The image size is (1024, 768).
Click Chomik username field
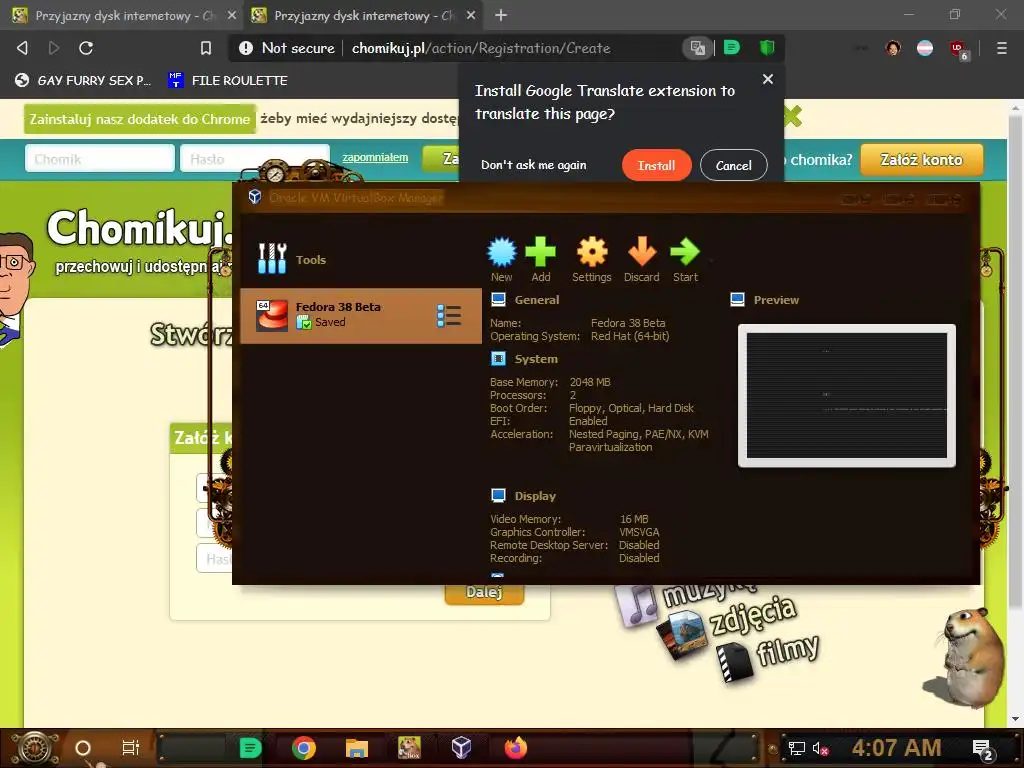(x=100, y=159)
